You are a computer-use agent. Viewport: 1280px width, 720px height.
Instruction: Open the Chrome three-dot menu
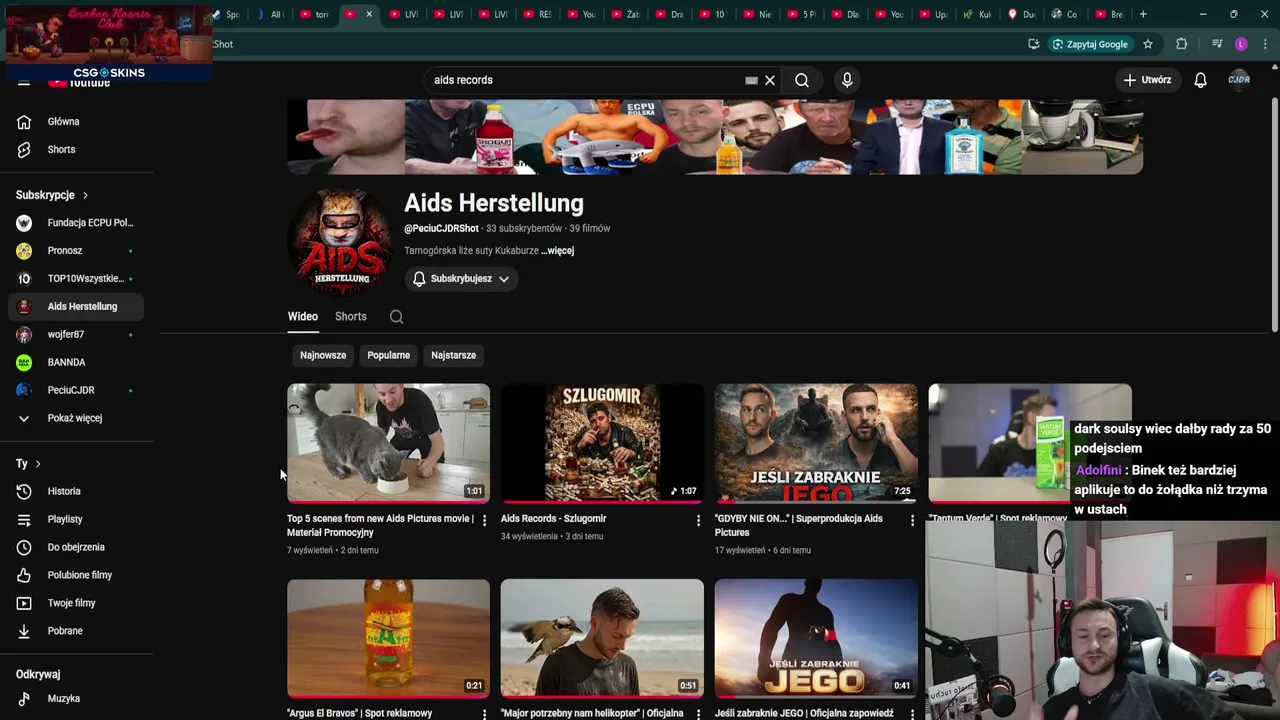click(1266, 44)
